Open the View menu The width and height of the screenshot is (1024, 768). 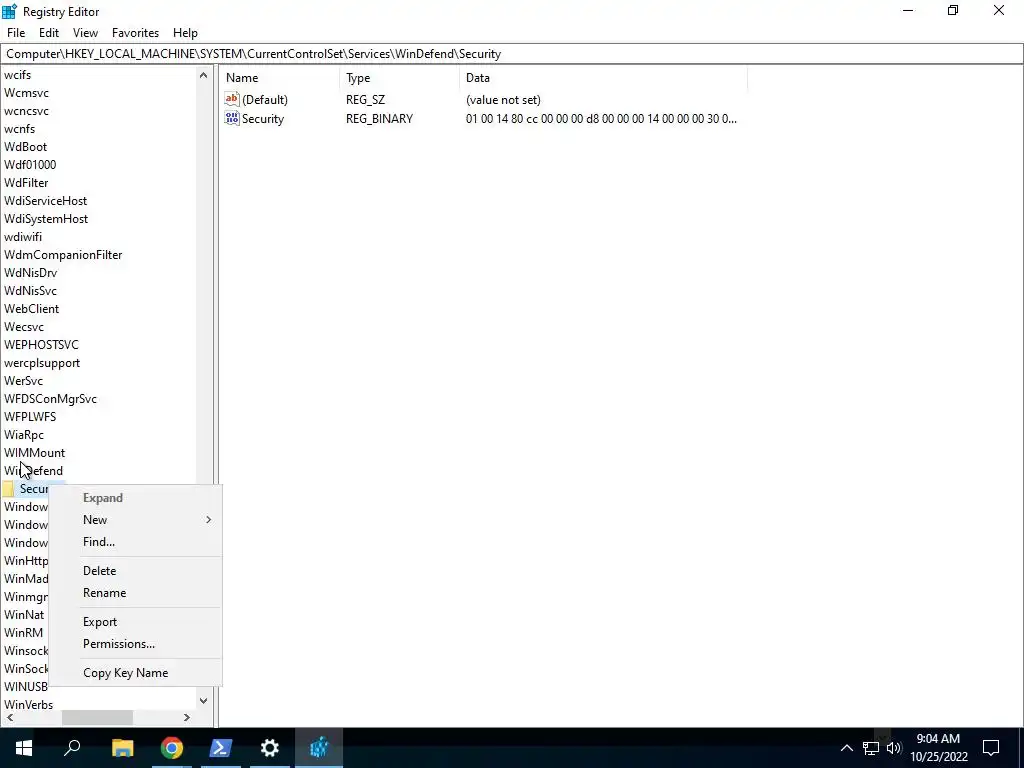pos(86,33)
